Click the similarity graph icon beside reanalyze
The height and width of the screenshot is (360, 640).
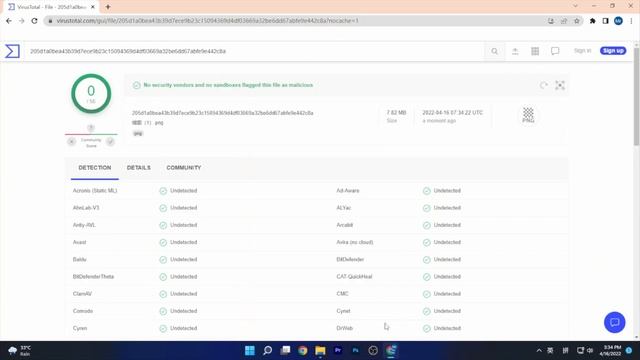[560, 85]
